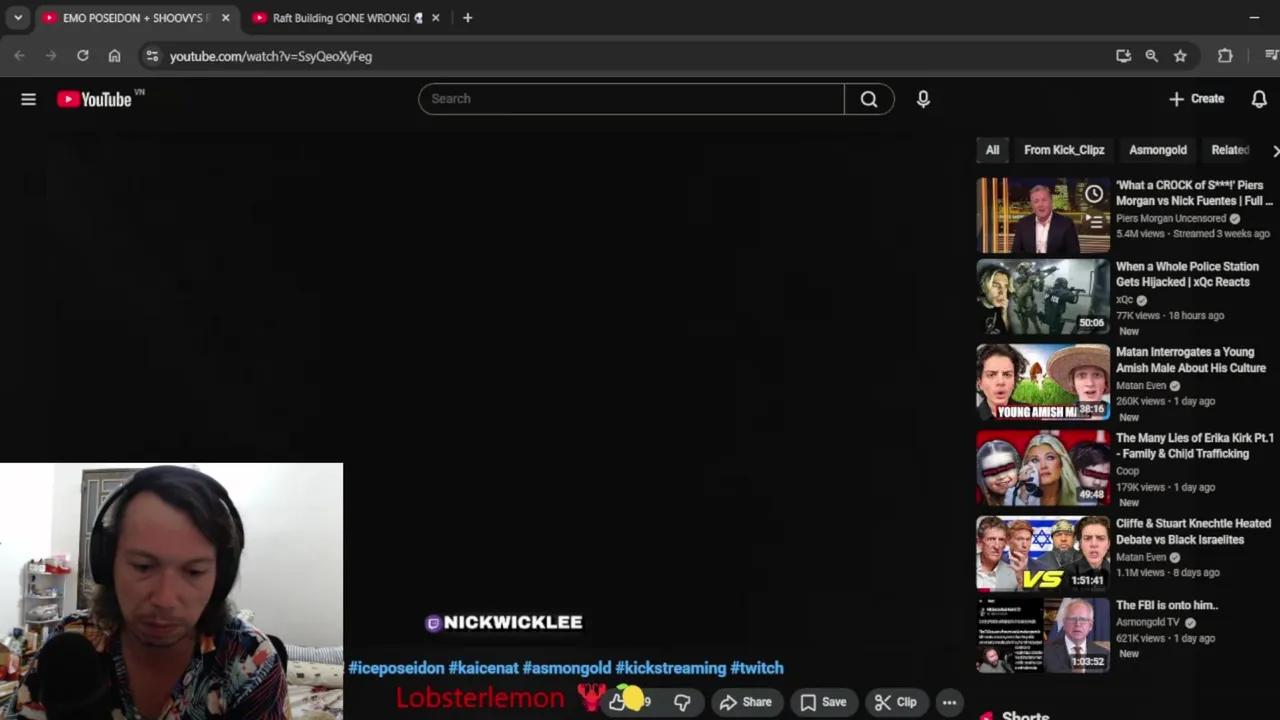Click the Piers Morgan Uncensored channel name
Viewport: 1280px width, 720px height.
click(1171, 218)
